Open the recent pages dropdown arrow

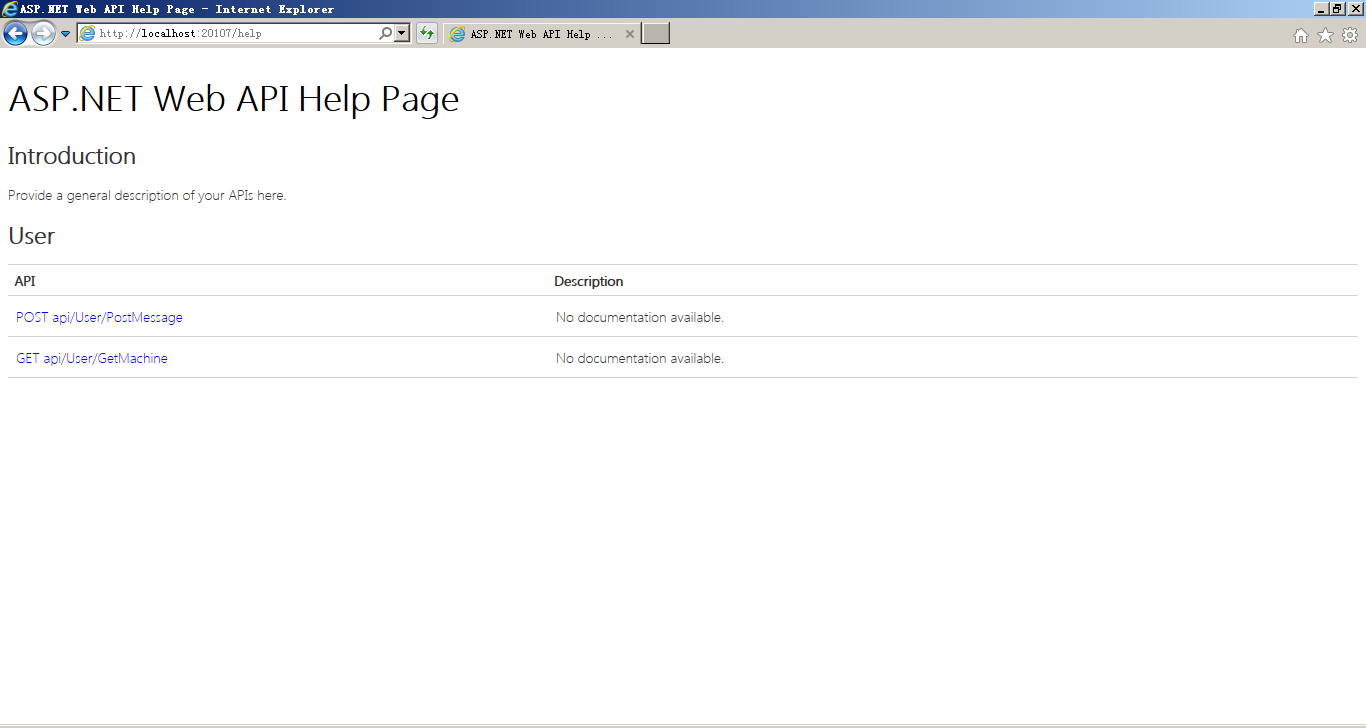pyautogui.click(x=65, y=34)
